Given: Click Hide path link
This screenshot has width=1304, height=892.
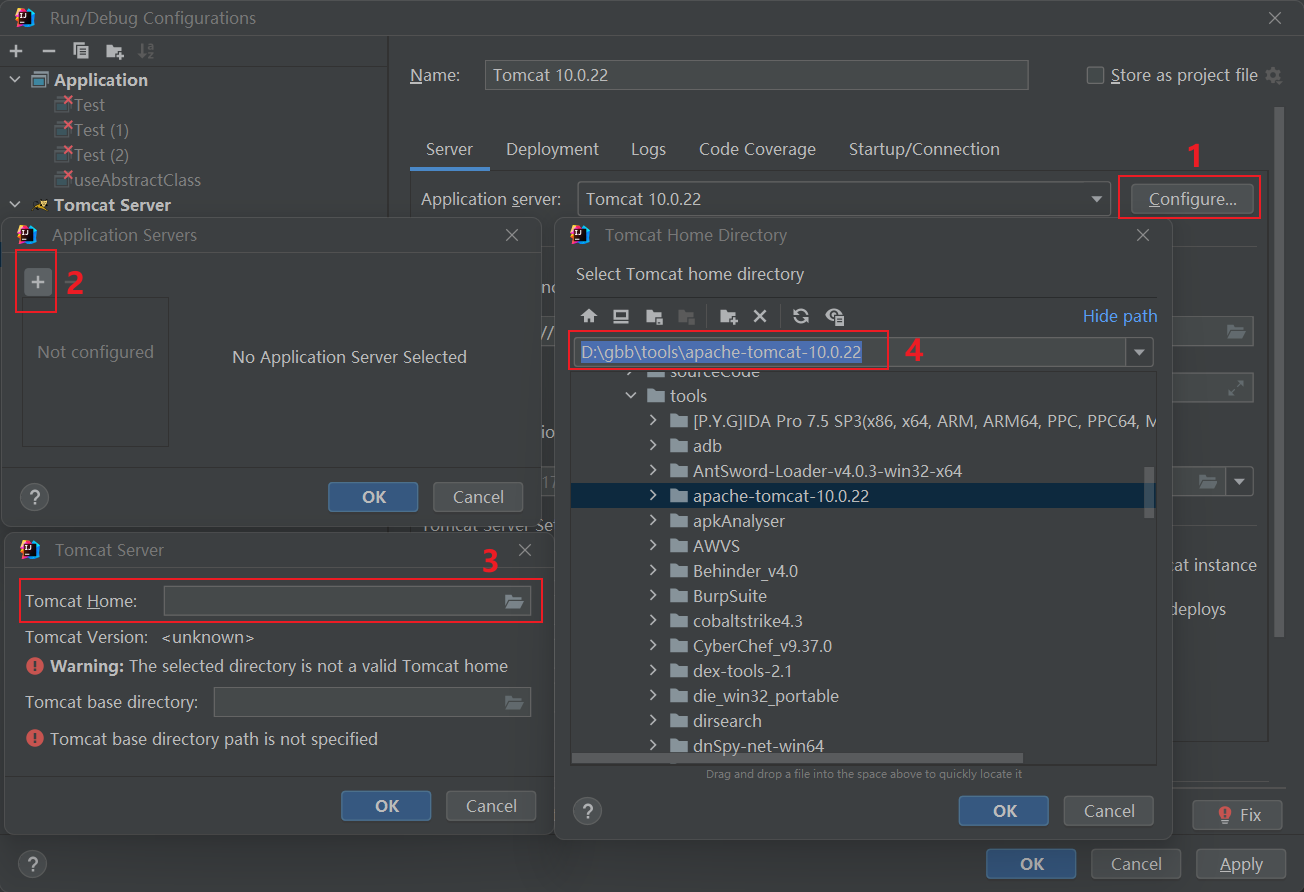Looking at the screenshot, I should pyautogui.click(x=1120, y=316).
